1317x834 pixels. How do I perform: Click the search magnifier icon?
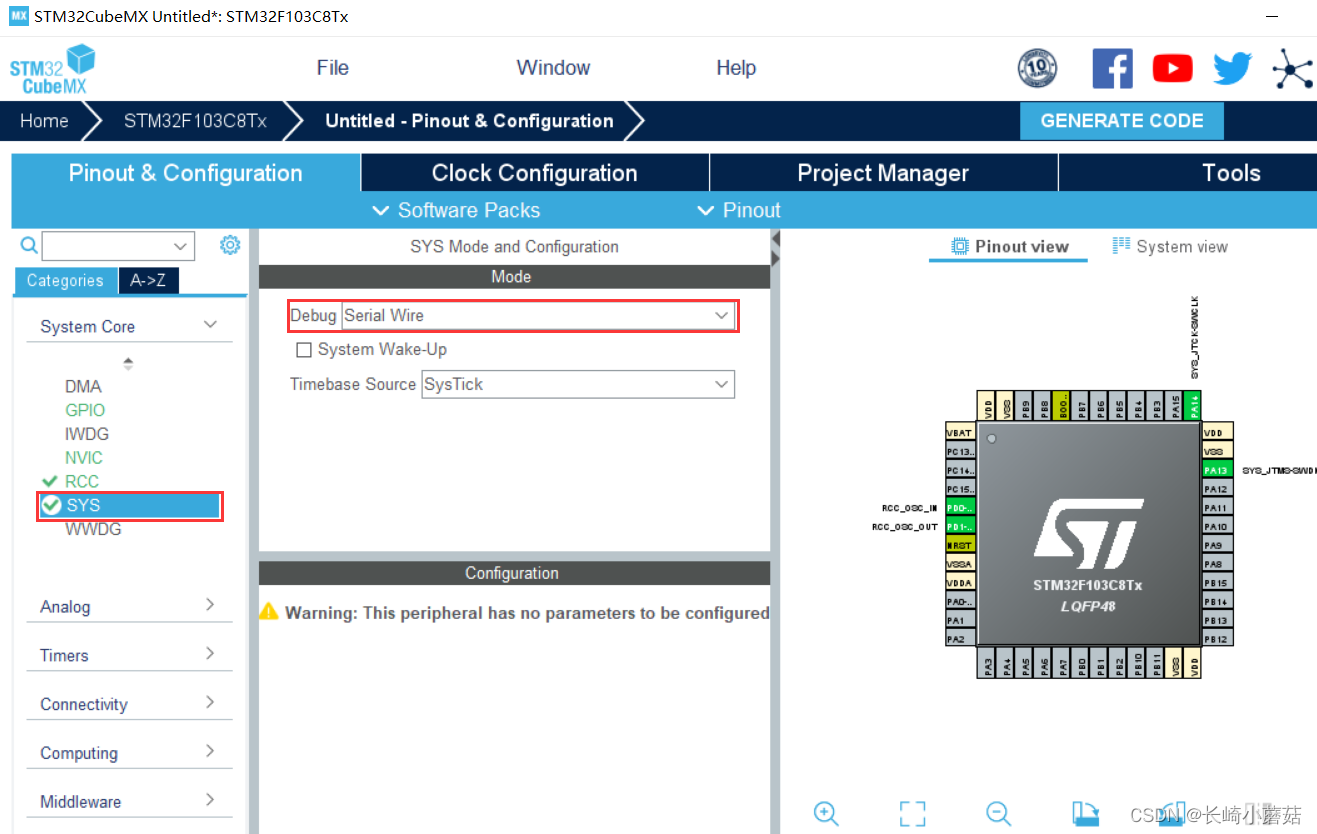point(29,245)
